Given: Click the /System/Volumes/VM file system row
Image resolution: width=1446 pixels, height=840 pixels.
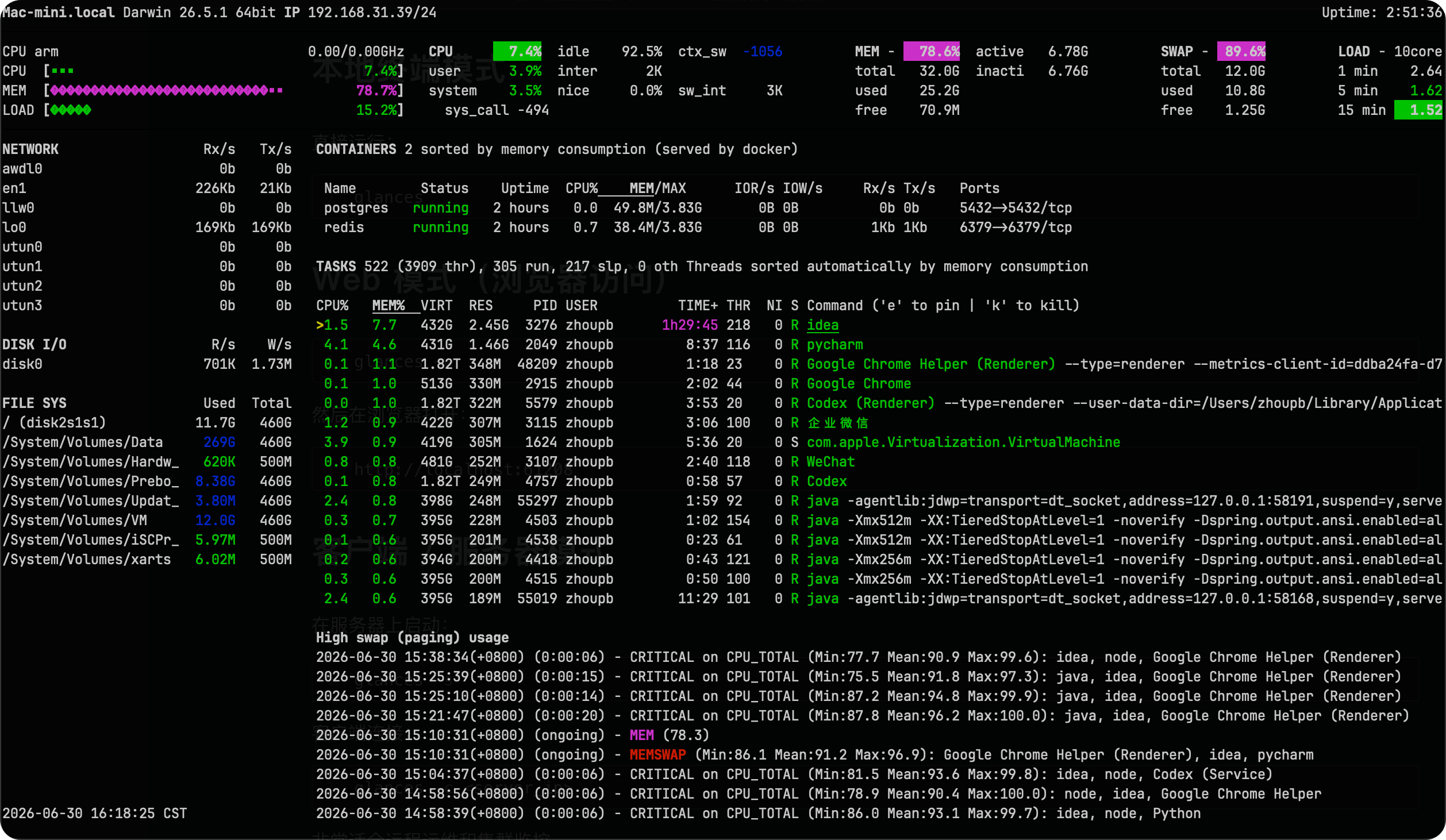Looking at the screenshot, I should click(x=147, y=521).
